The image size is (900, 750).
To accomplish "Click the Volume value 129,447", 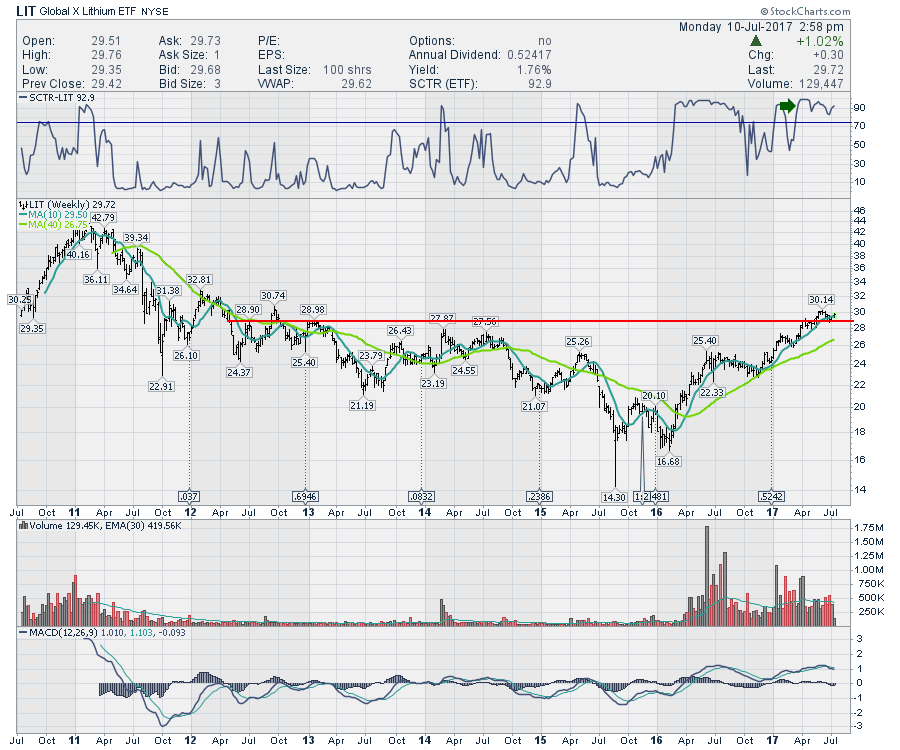I will tap(821, 84).
